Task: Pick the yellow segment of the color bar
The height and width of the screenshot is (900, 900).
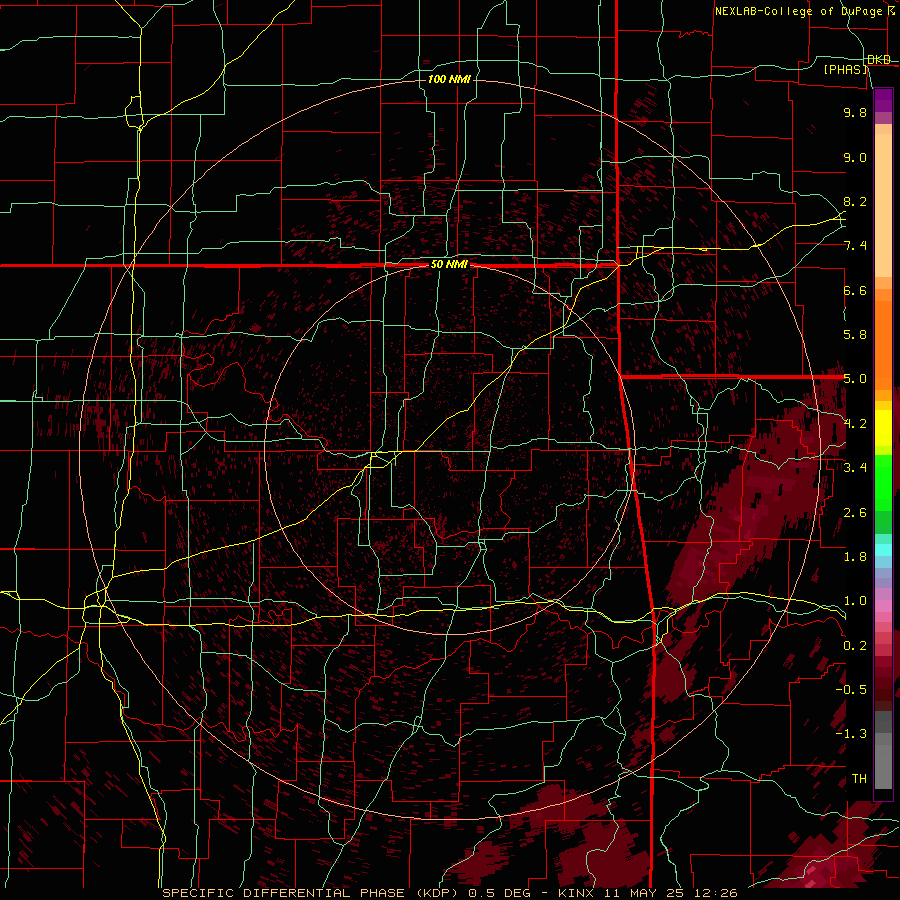Action: pyautogui.click(x=883, y=428)
